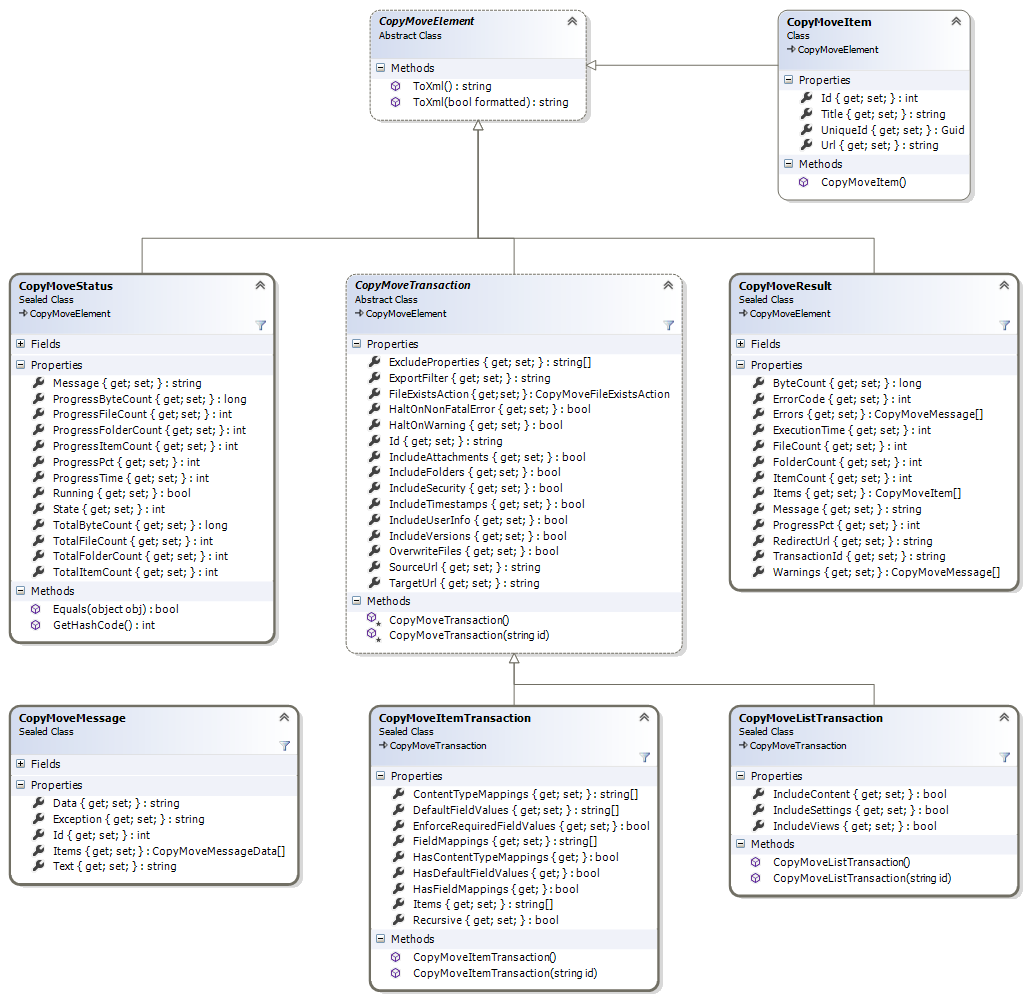This screenshot has width=1027, height=999.
Task: Select the CopyMoveListTransaction class header
Action: coord(810,718)
